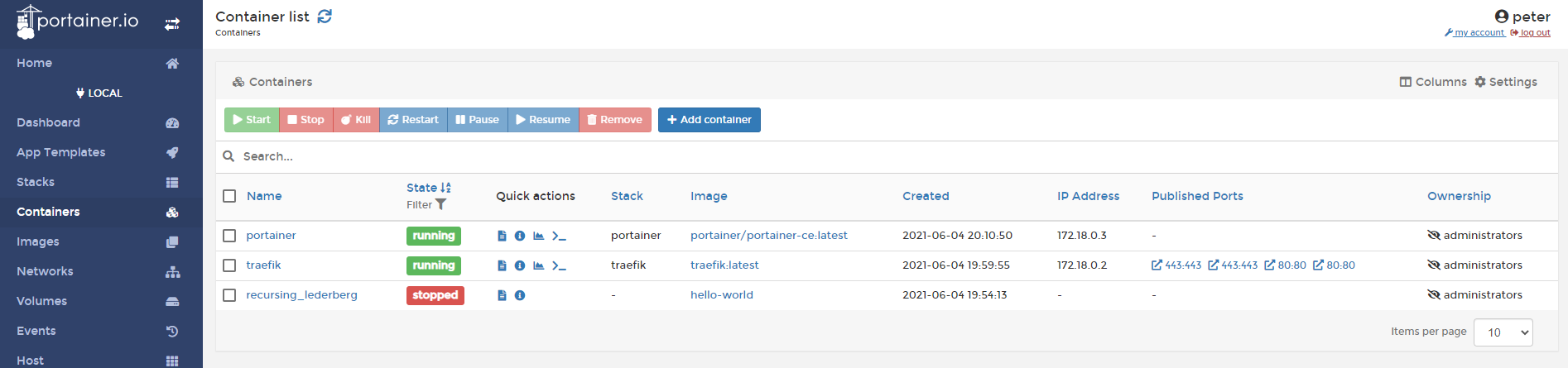
Task: Refresh the container list via refresh icon
Action: (325, 17)
